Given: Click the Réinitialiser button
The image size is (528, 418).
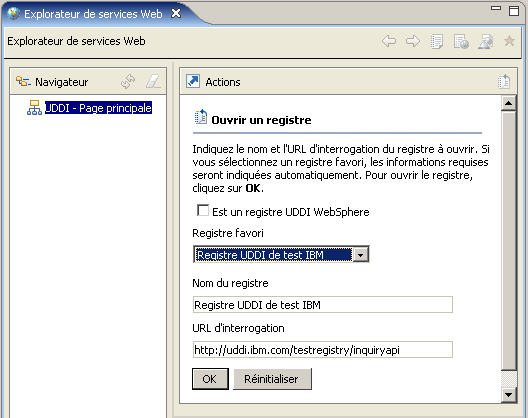Looking at the screenshot, I should (x=272, y=379).
